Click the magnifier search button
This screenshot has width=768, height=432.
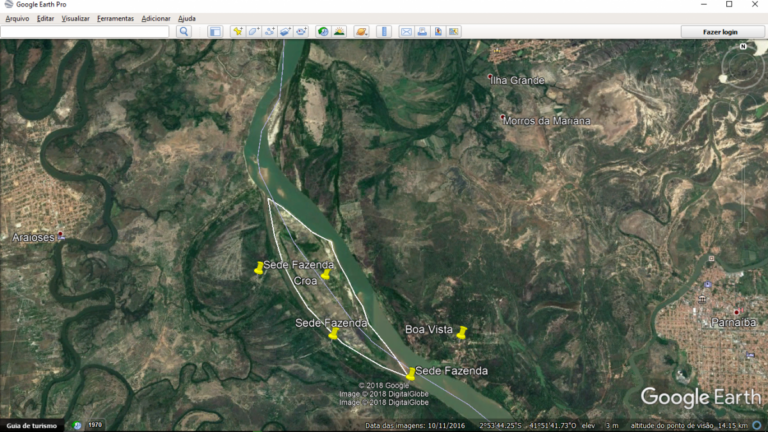(x=184, y=32)
